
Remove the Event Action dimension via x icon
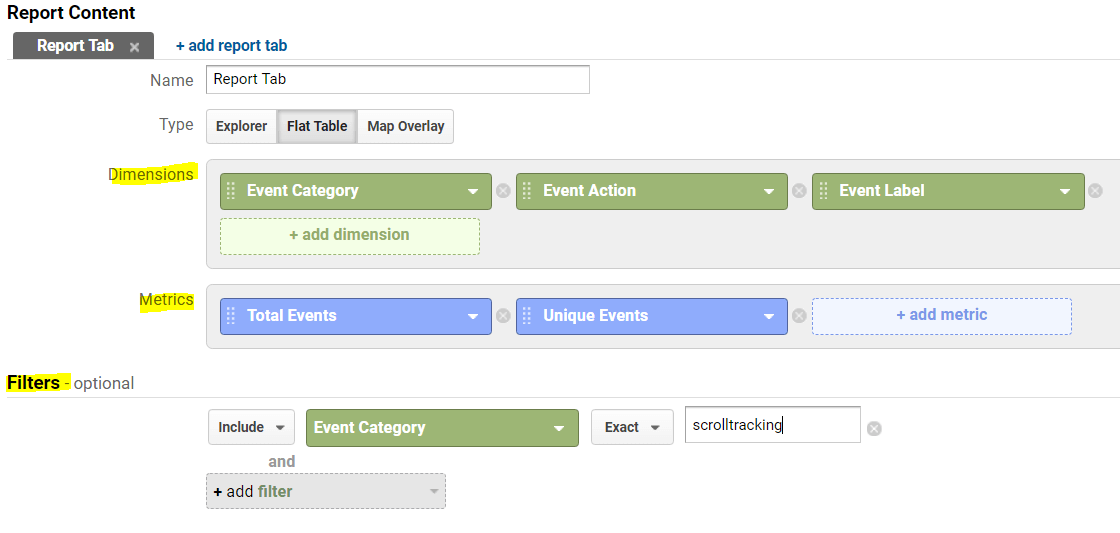pos(799,191)
